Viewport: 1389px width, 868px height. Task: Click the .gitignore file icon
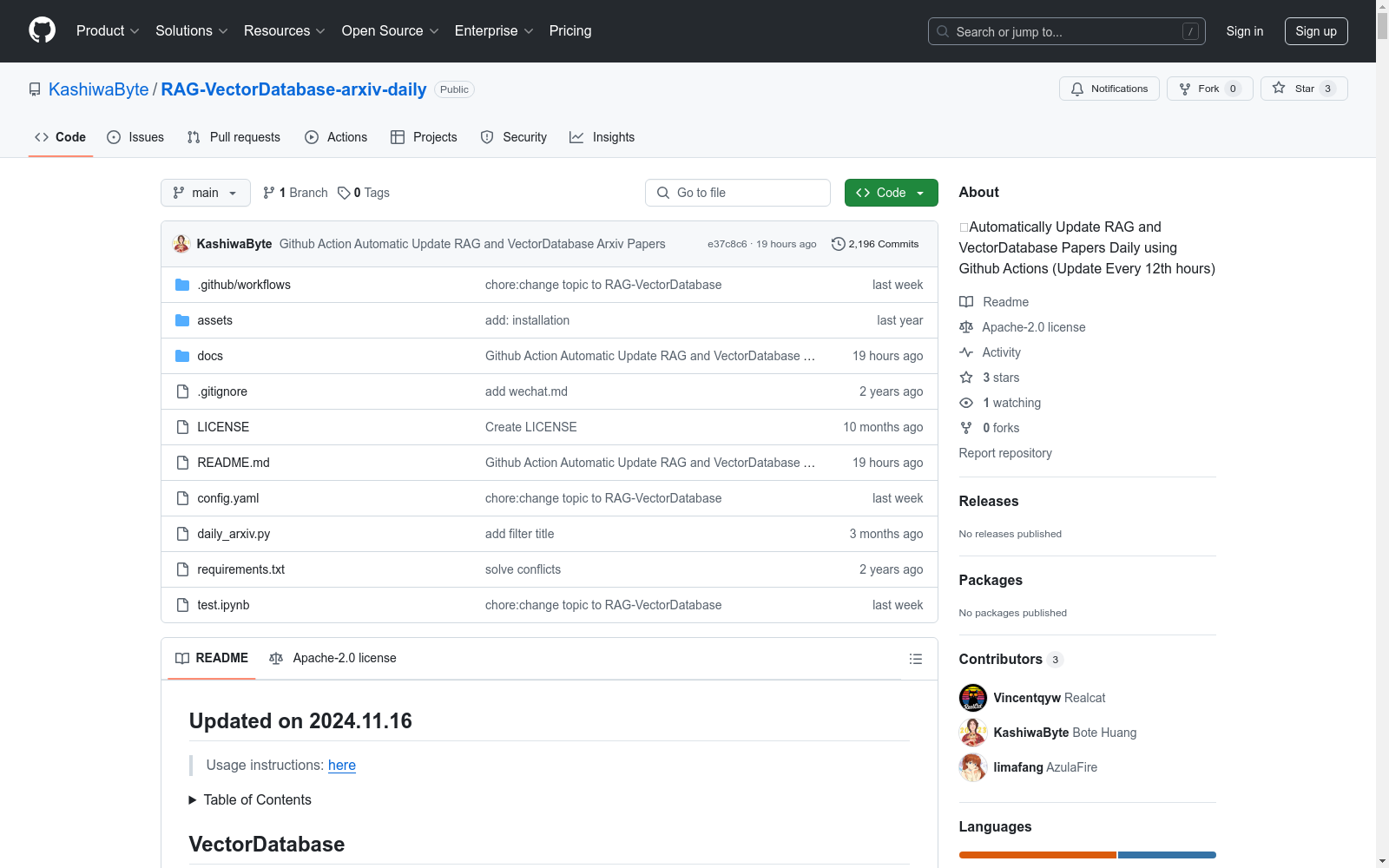pos(182,391)
